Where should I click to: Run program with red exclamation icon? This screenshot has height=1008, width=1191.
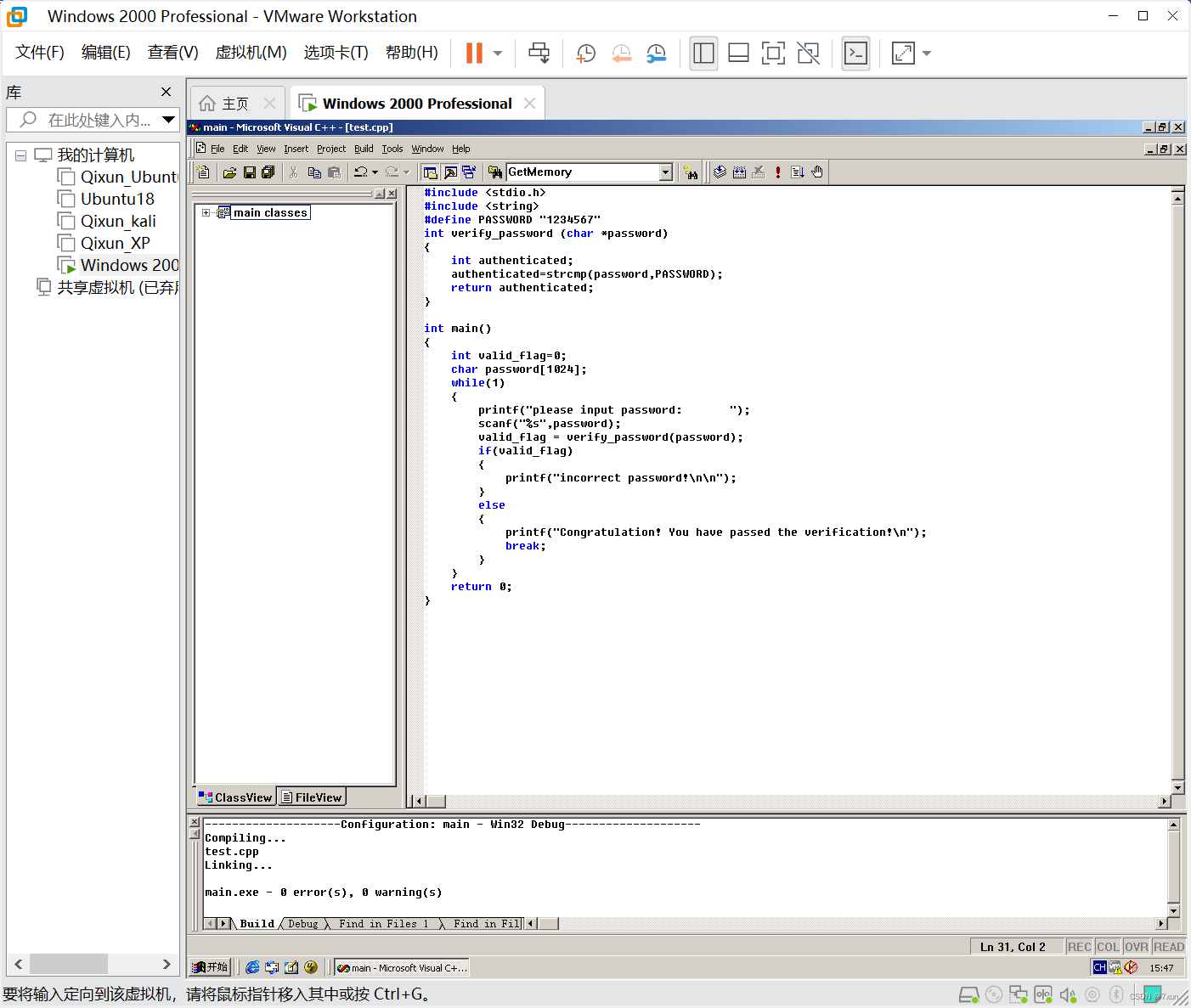click(x=778, y=172)
